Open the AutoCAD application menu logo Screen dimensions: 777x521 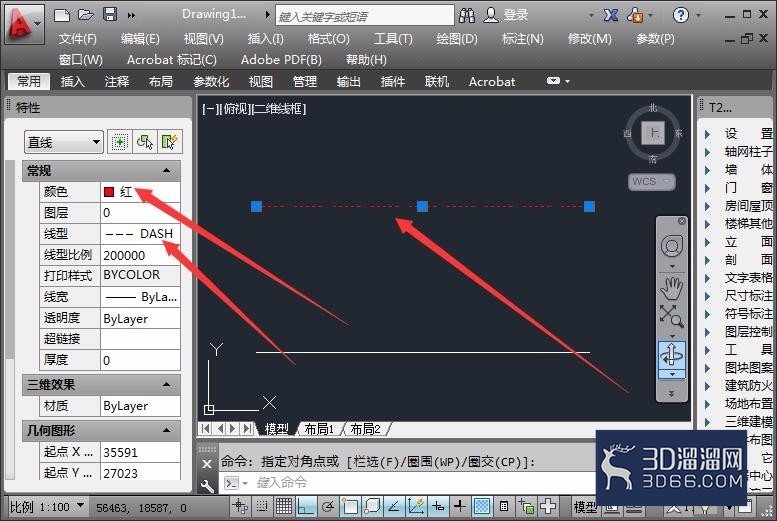tap(23, 24)
